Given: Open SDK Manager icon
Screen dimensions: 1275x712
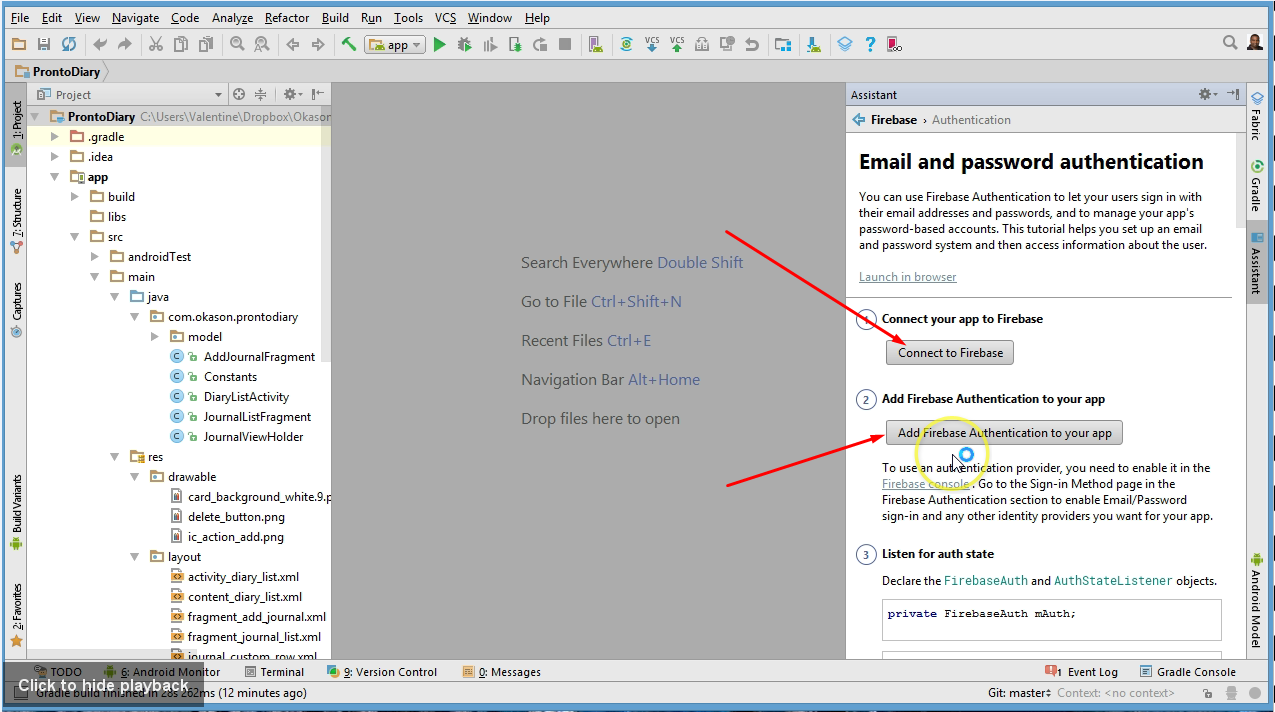Looking at the screenshot, I should (x=814, y=44).
